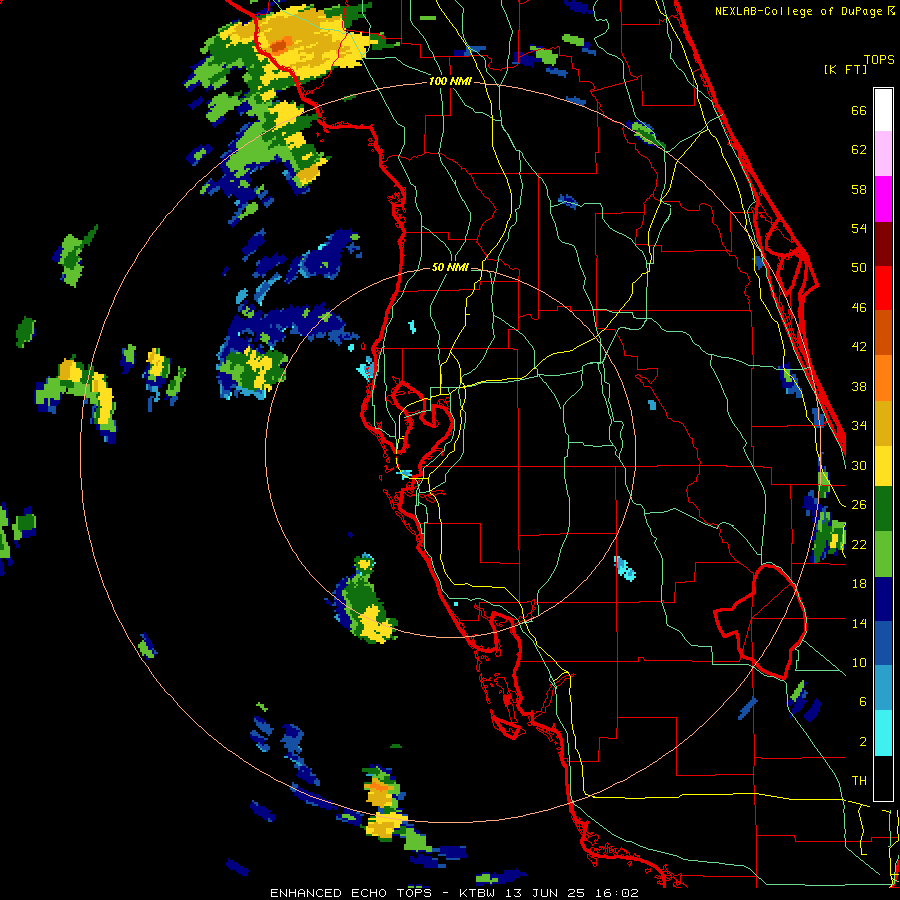Image resolution: width=900 pixels, height=900 pixels.
Task: Click the '46' legend value
Action: [859, 308]
